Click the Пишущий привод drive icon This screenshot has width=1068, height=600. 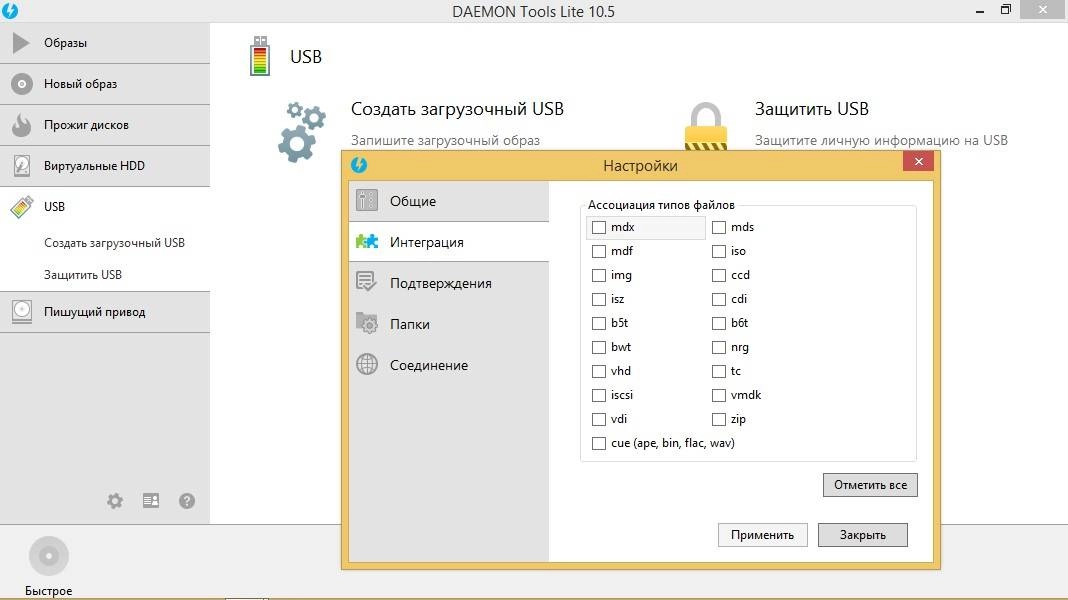click(x=22, y=311)
